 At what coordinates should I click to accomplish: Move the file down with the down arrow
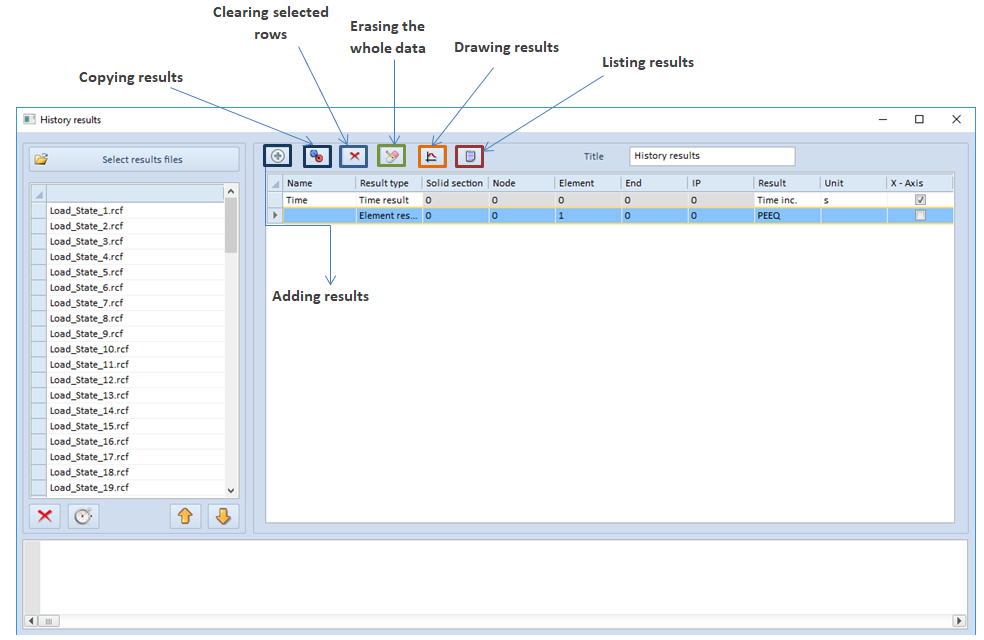[223, 516]
